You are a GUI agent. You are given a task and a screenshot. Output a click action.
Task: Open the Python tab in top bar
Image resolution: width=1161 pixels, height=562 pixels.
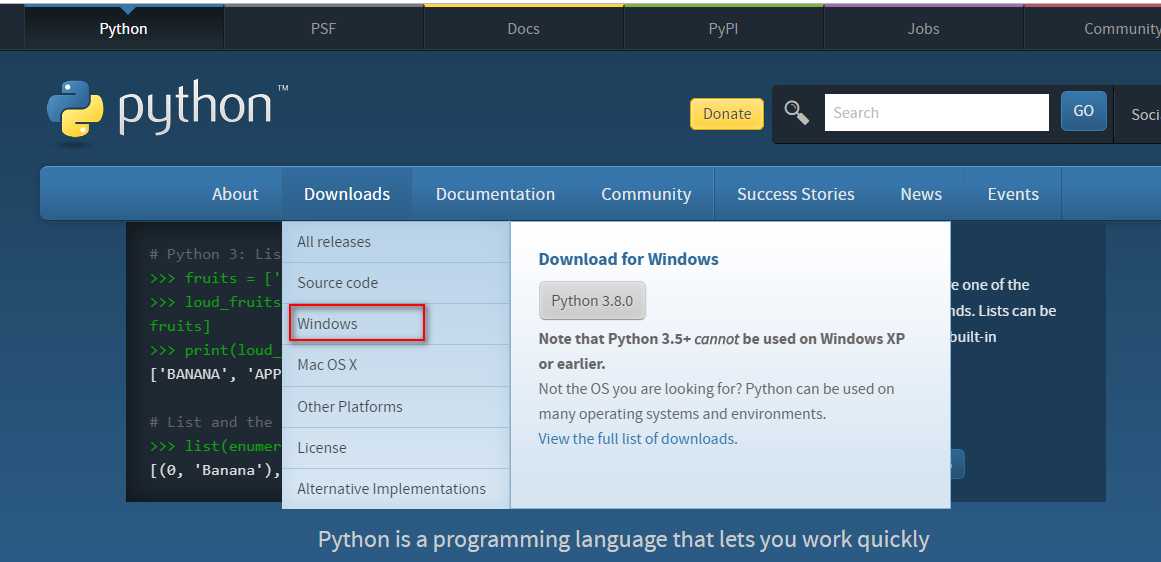point(124,29)
